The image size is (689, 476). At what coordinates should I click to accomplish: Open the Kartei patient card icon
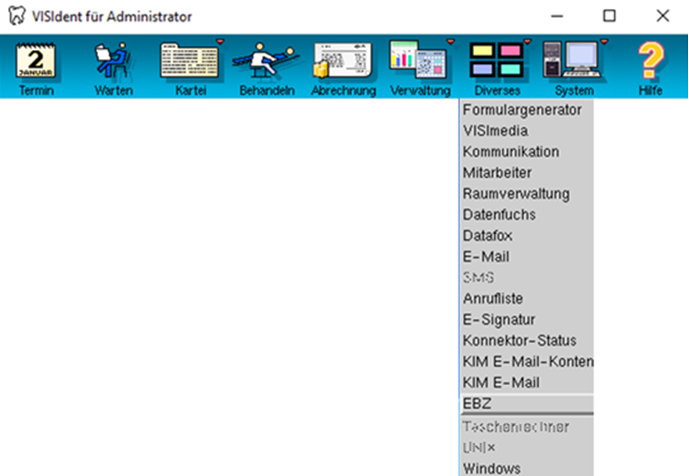(189, 60)
